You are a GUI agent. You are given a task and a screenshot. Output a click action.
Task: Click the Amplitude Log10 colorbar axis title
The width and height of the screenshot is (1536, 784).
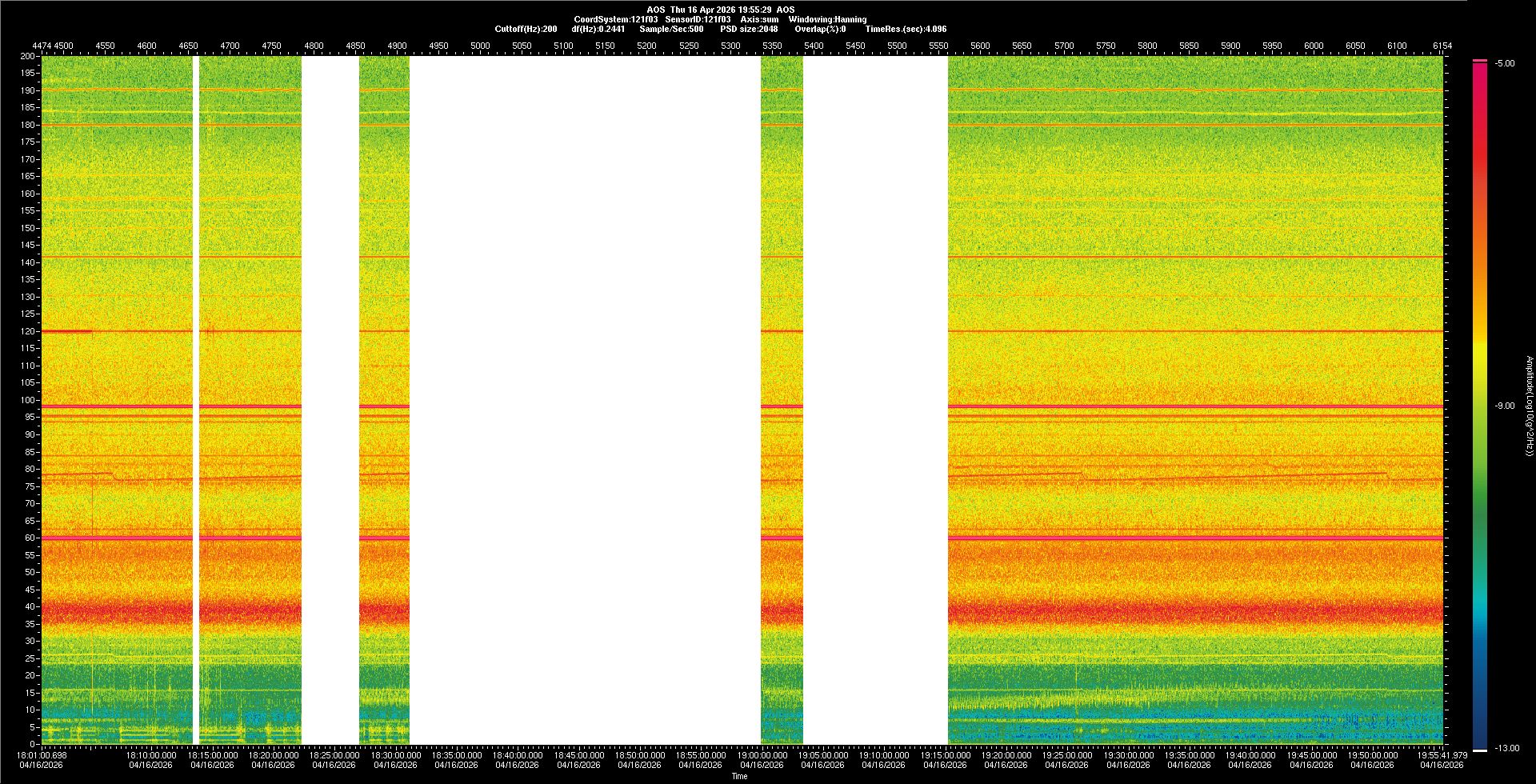point(1529,406)
